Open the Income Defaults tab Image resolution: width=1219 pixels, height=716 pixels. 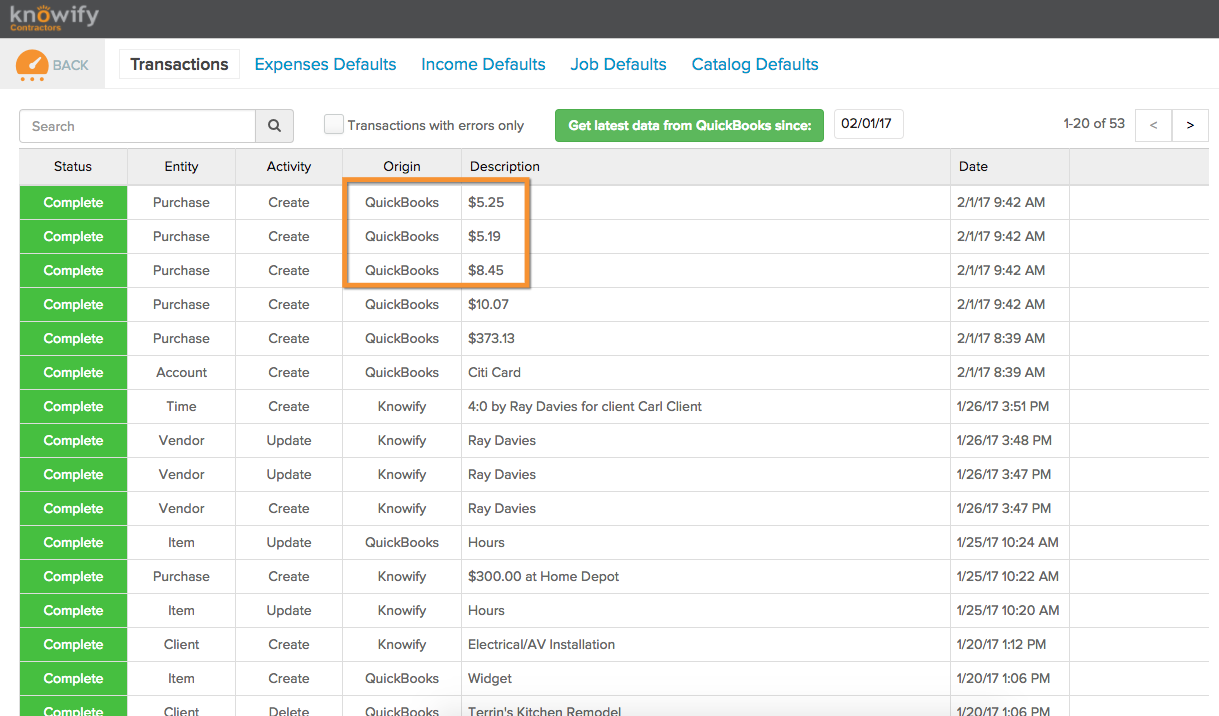point(483,64)
